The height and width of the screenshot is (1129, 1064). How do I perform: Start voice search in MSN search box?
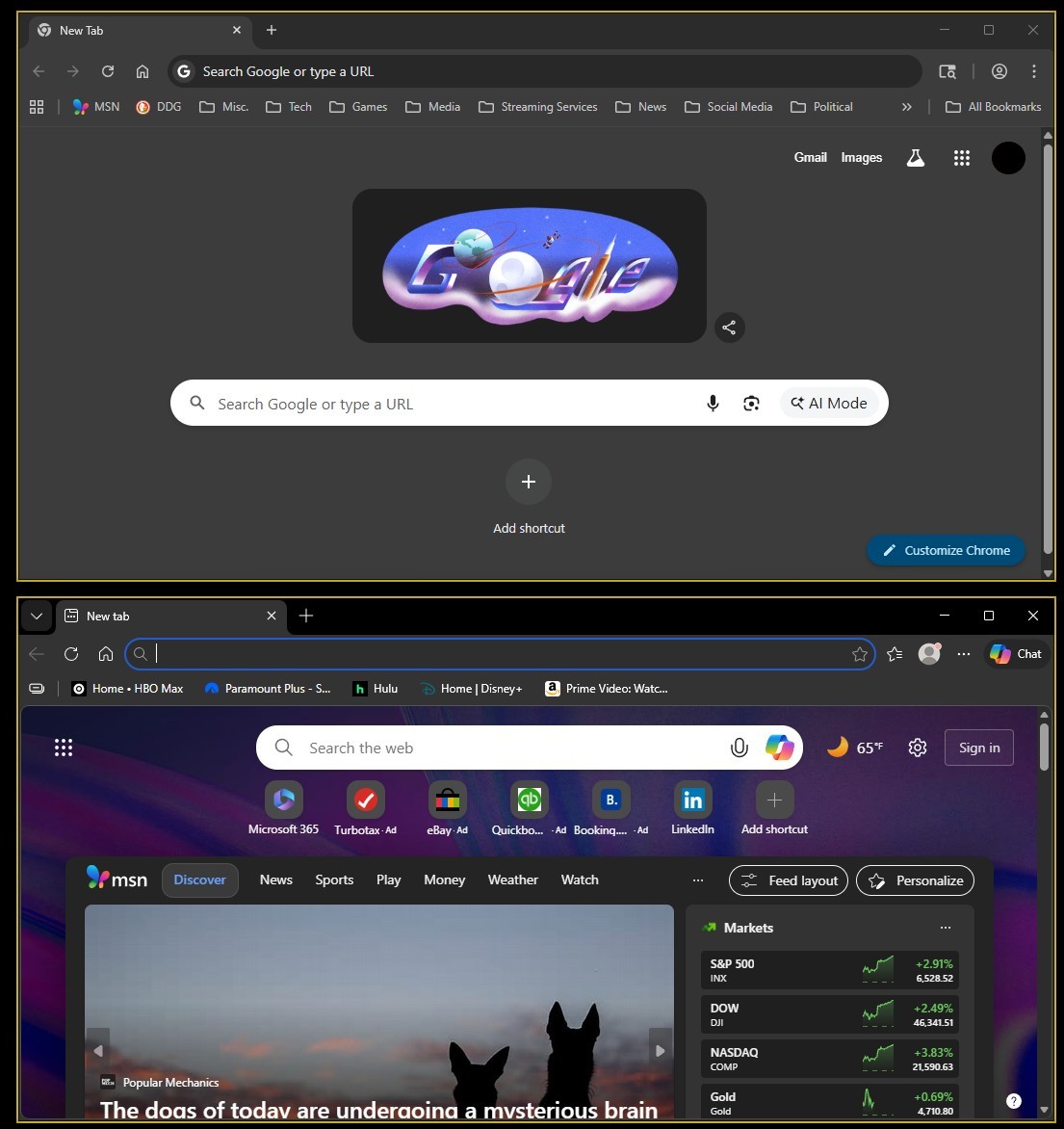pyautogui.click(x=740, y=748)
